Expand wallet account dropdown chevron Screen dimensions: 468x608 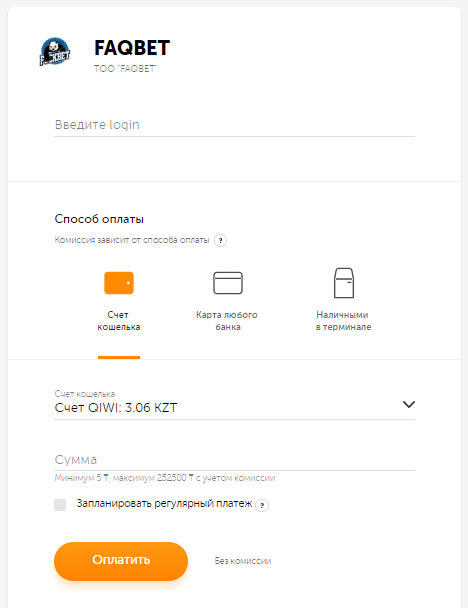click(x=409, y=404)
